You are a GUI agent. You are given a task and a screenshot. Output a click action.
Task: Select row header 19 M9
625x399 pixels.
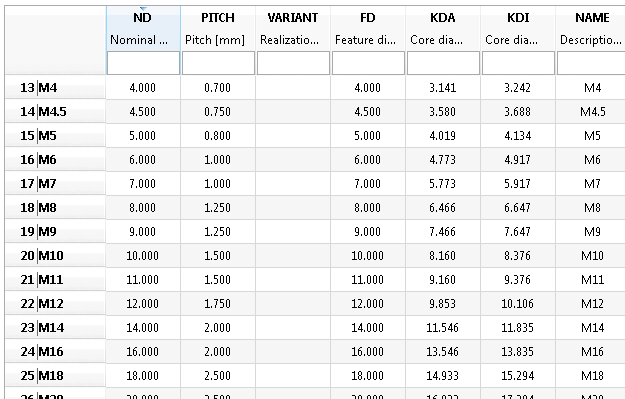point(55,232)
